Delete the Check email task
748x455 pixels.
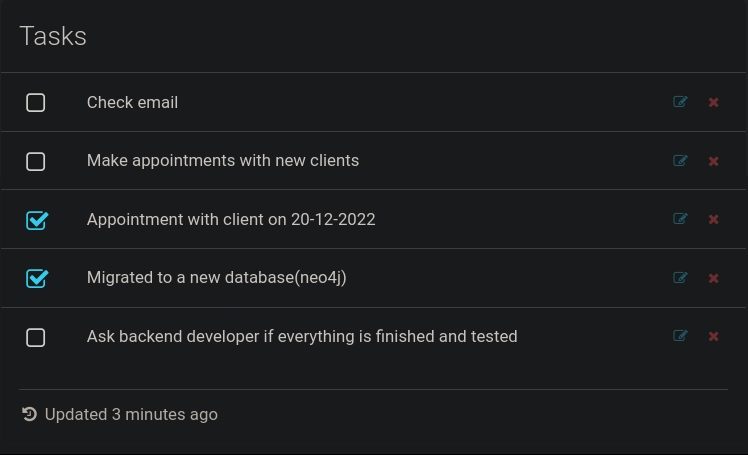pyautogui.click(x=713, y=102)
